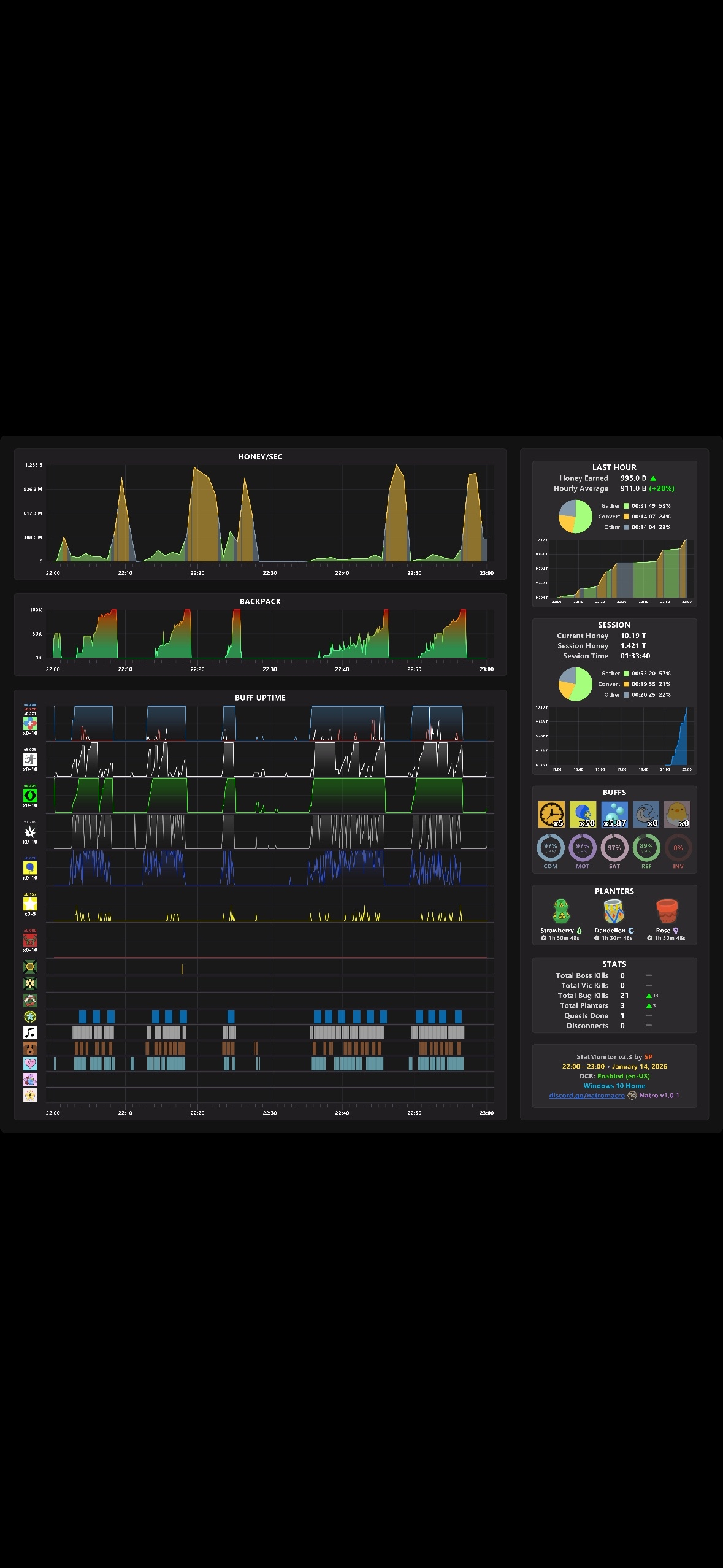
Task: Select the brown bear face icon
Action: pyautogui.click(x=30, y=1048)
